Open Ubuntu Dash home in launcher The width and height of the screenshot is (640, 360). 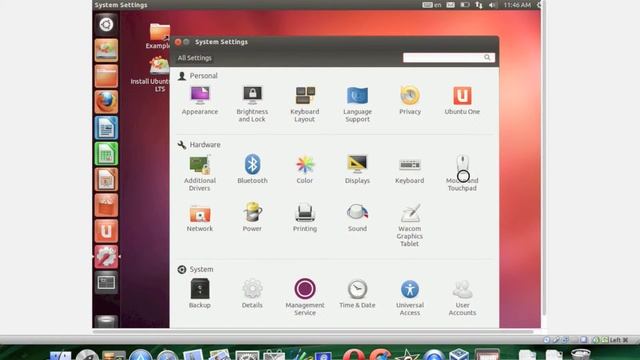(x=106, y=24)
